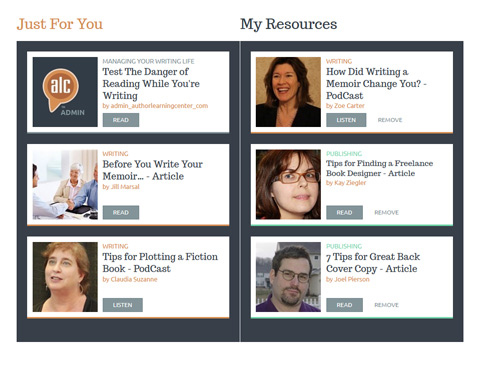Image resolution: width=500 pixels, height=383 pixels.
Task: Remove the Back Cover Copy article
Action: 387,305
